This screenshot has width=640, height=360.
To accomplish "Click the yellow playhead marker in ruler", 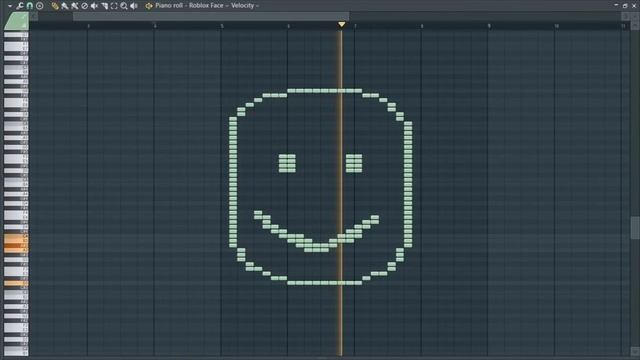I will click(x=342, y=25).
